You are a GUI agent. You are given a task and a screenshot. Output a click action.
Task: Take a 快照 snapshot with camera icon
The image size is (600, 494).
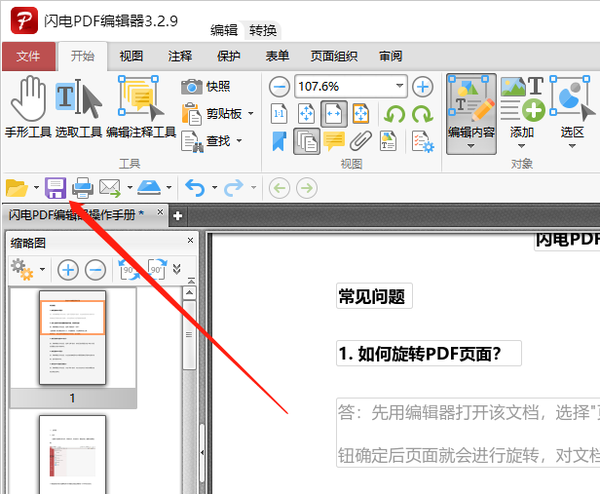coord(206,87)
